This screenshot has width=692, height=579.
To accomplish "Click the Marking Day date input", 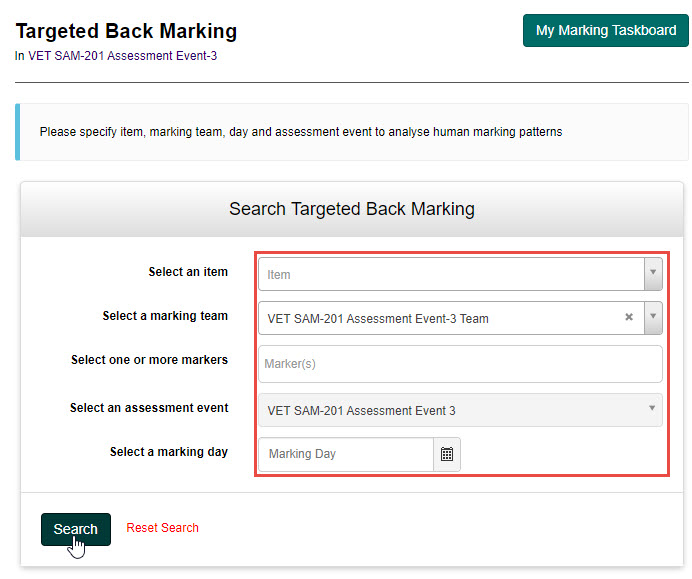I will pyautogui.click(x=346, y=454).
